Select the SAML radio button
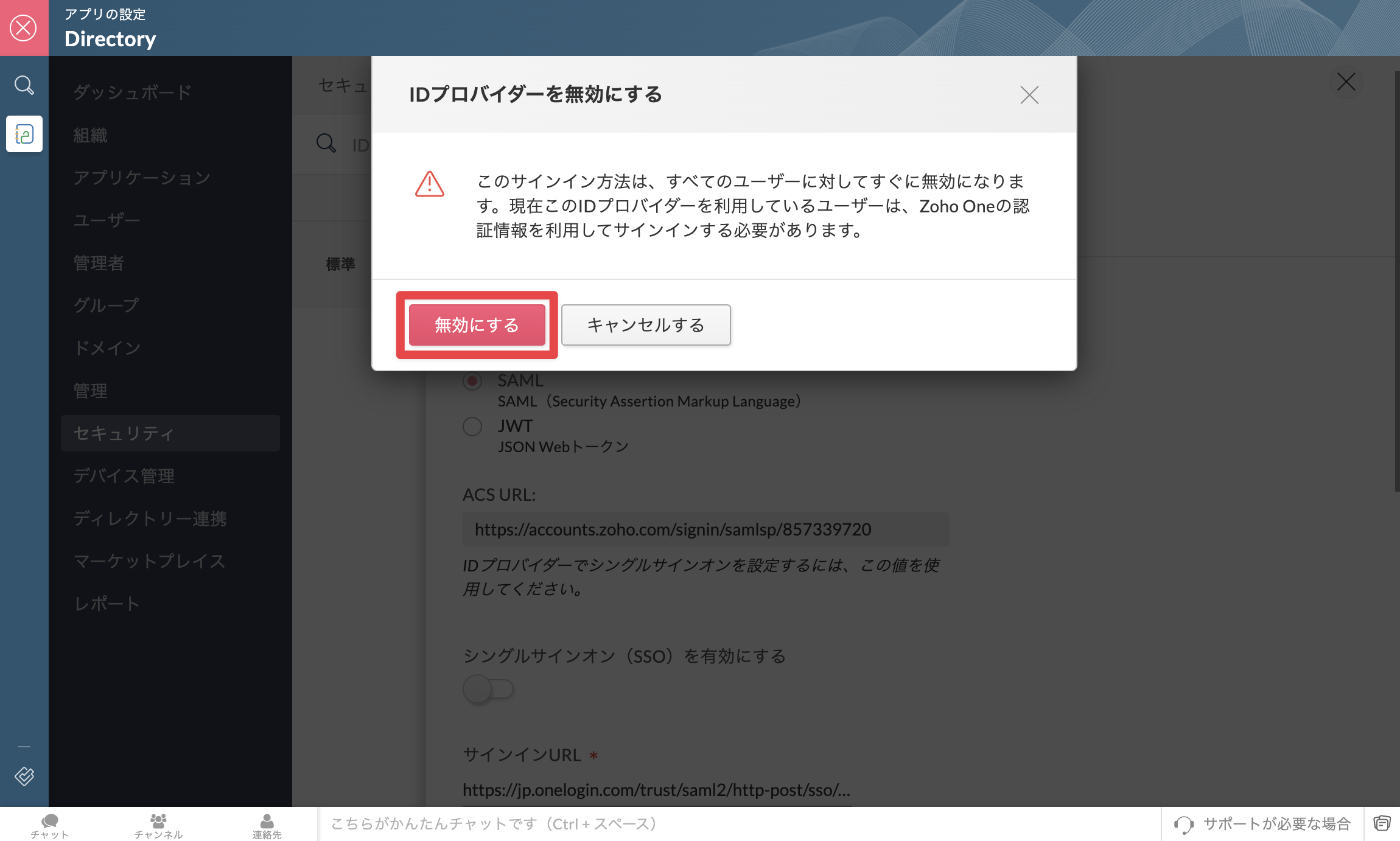 point(472,381)
